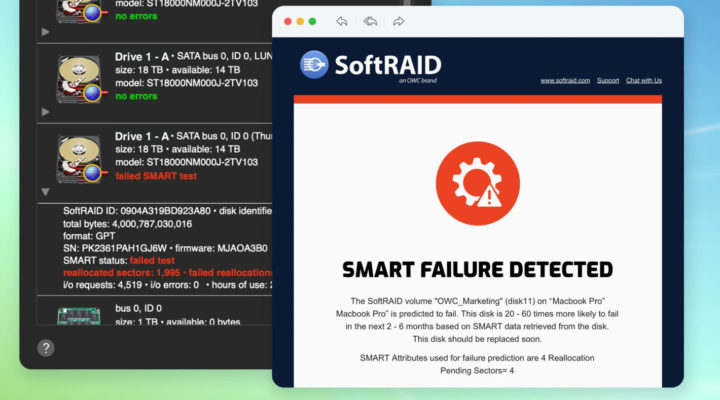
Task: Expand the SATA bus 0 LUN drive
Action: [45, 112]
